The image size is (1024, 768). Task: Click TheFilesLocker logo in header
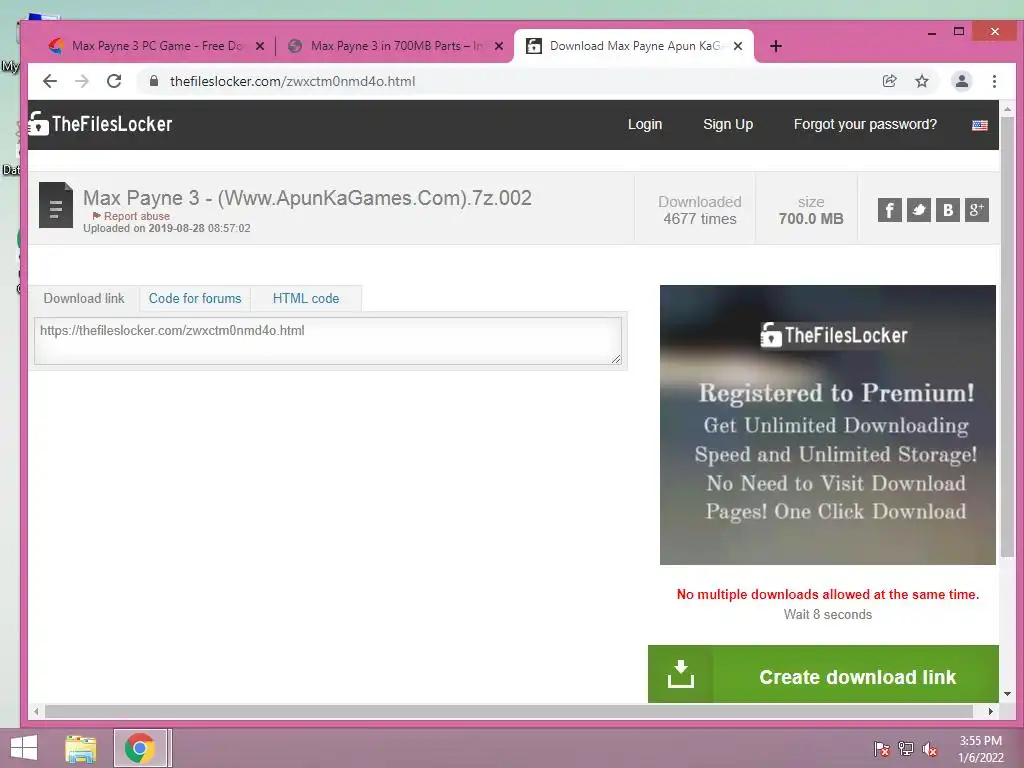[x=101, y=123]
